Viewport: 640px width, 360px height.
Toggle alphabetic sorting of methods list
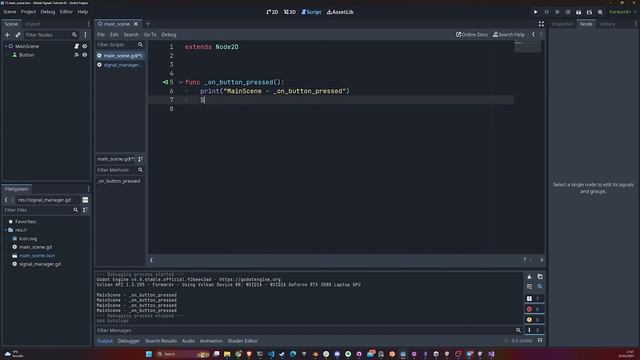(x=140, y=159)
